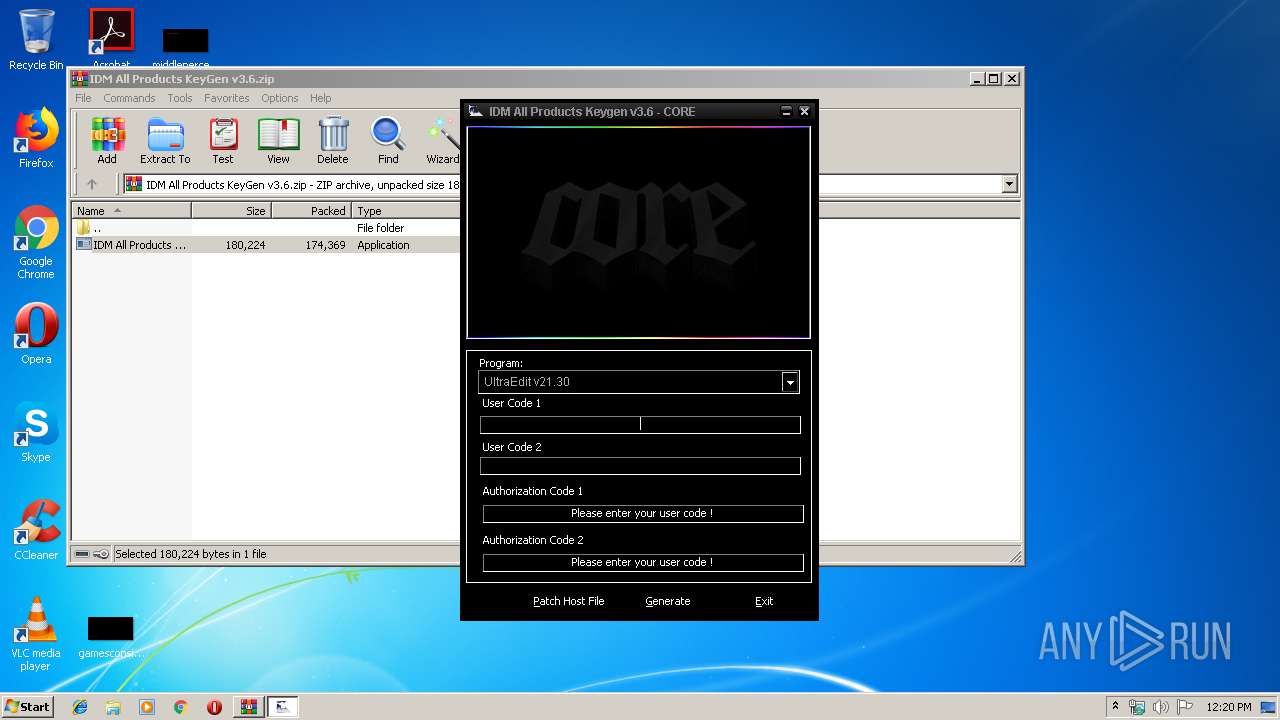Minimize the keygen window
Screen dimensions: 1280x720
coord(786,112)
